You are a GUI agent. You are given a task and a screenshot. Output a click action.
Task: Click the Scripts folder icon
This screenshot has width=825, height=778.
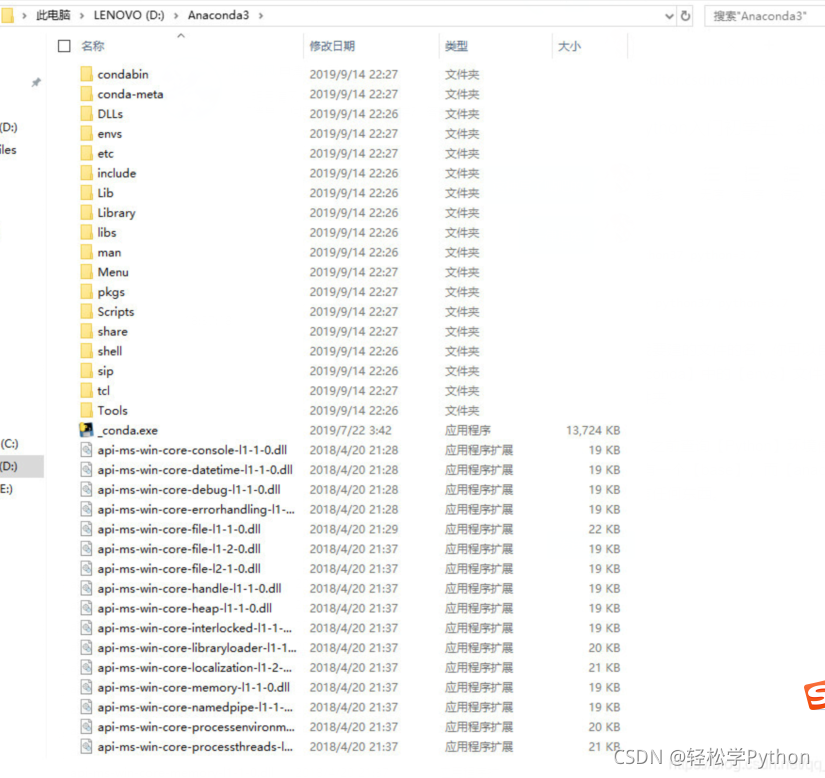pos(87,311)
